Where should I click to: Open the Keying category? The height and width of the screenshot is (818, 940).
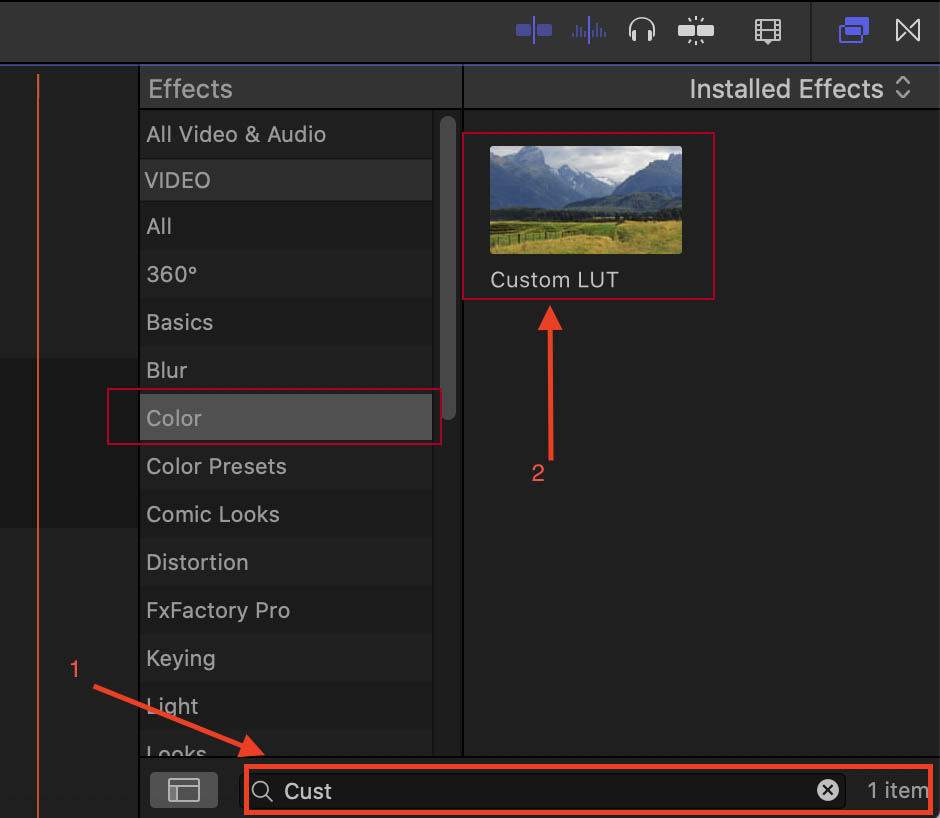coord(286,658)
